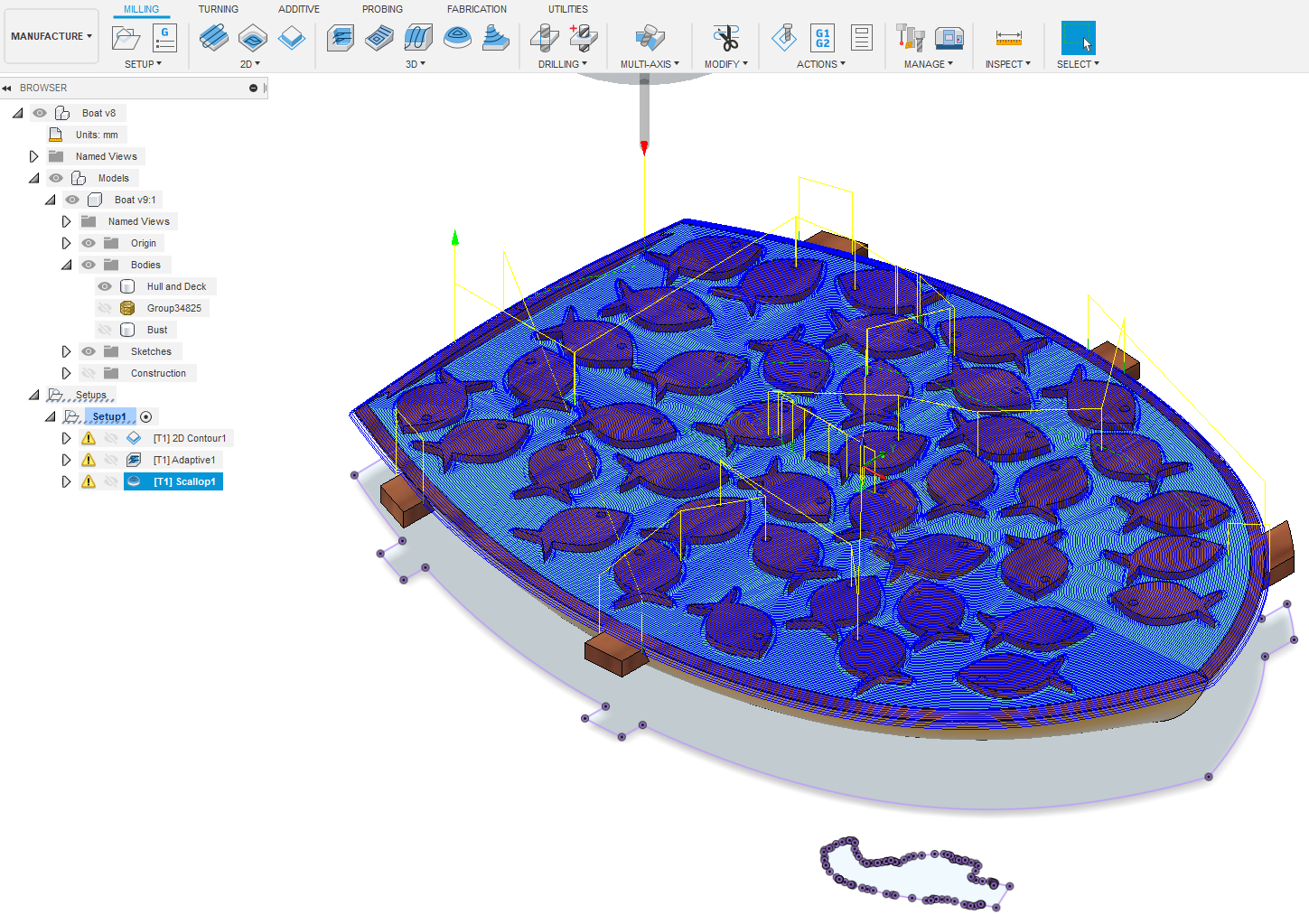Open the Setup dropdown menu
The width and height of the screenshot is (1309, 924).
143,64
